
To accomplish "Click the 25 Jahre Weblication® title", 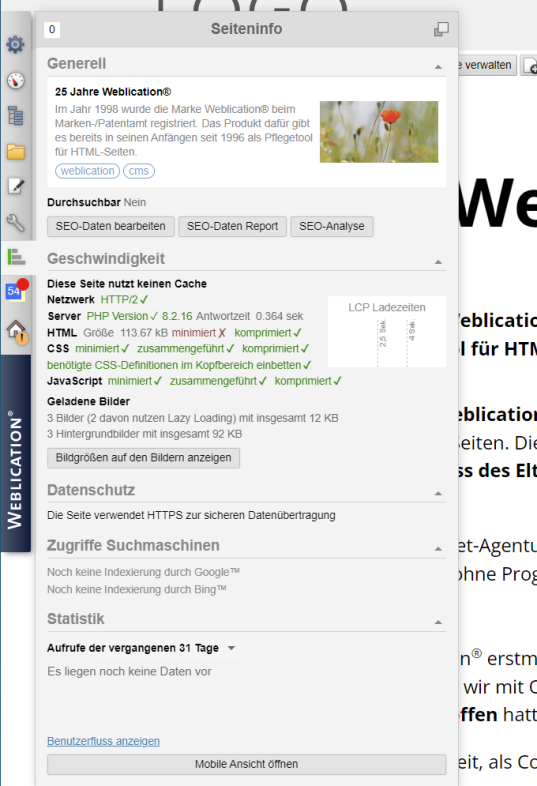I will point(113,92).
